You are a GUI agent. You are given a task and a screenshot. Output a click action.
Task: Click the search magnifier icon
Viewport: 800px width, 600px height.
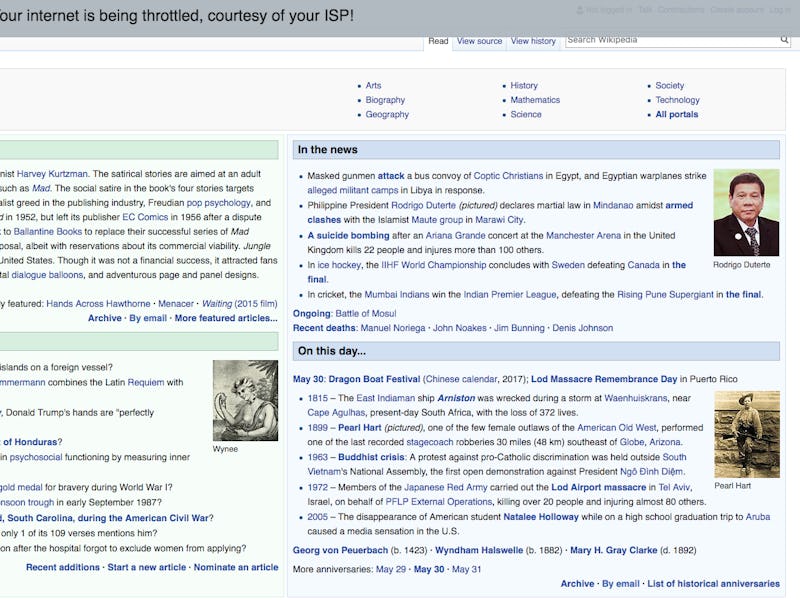(784, 41)
